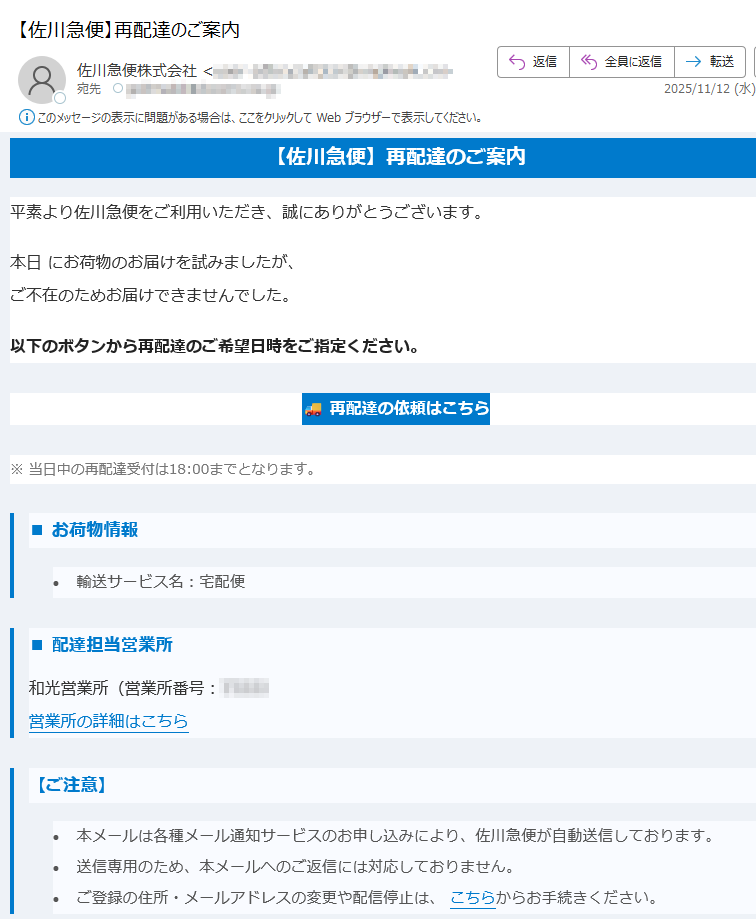The image size is (756, 919).
Task: Click the 配達担当営業所 section heading
Action: pyautogui.click(x=112, y=645)
